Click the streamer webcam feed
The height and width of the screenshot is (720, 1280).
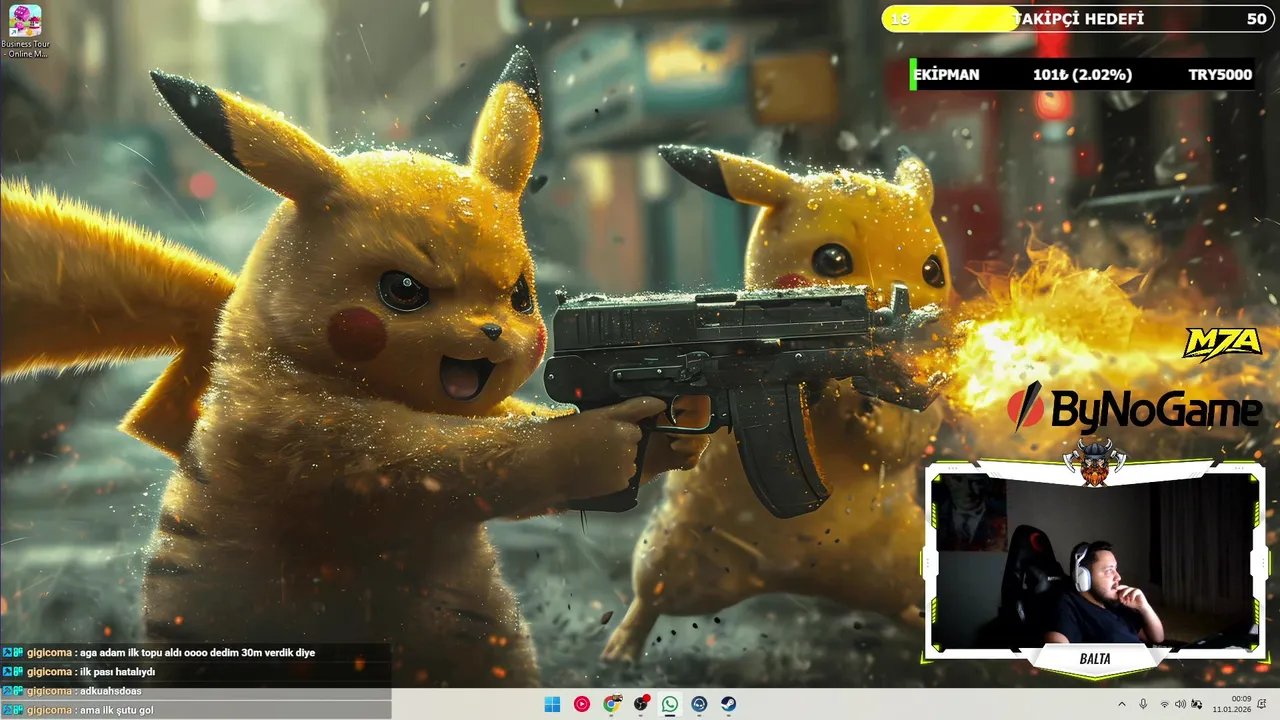coord(1094,560)
